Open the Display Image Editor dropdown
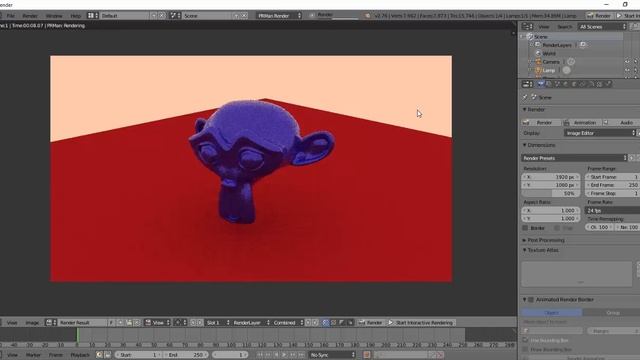This screenshot has height=360, width=640. (x=600, y=133)
